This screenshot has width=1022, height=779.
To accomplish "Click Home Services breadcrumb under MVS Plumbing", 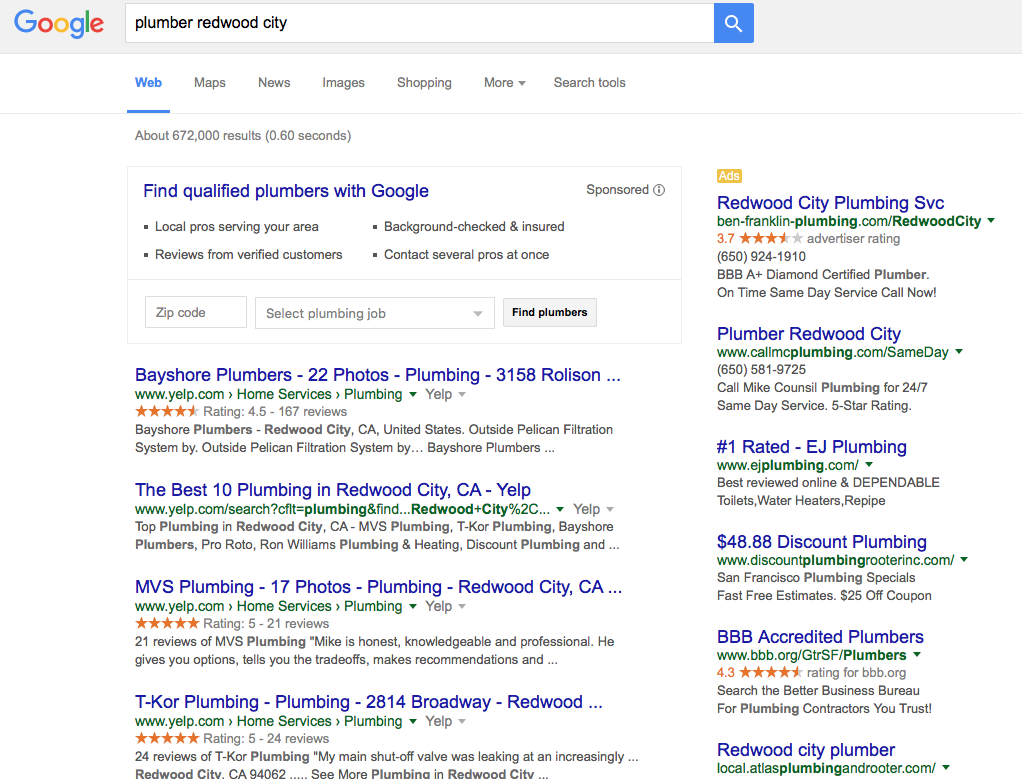I will click(x=284, y=606).
